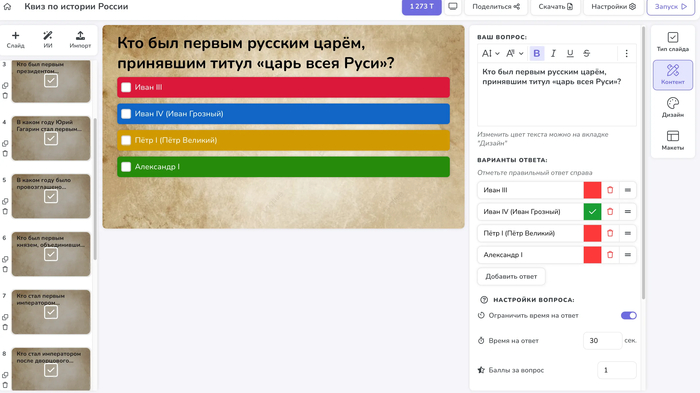The width and height of the screenshot is (700, 393).
Task: Duplicate slide 3
Action: click(x=5, y=85)
